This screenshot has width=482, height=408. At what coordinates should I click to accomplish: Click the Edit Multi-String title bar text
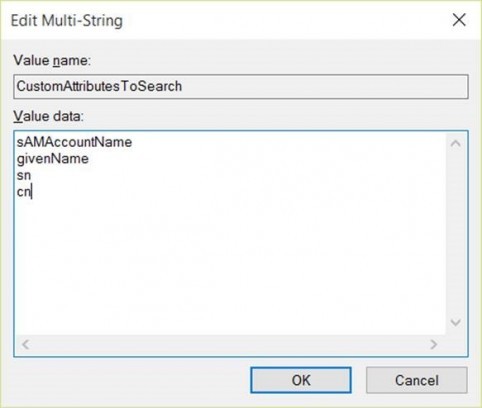click(x=67, y=21)
